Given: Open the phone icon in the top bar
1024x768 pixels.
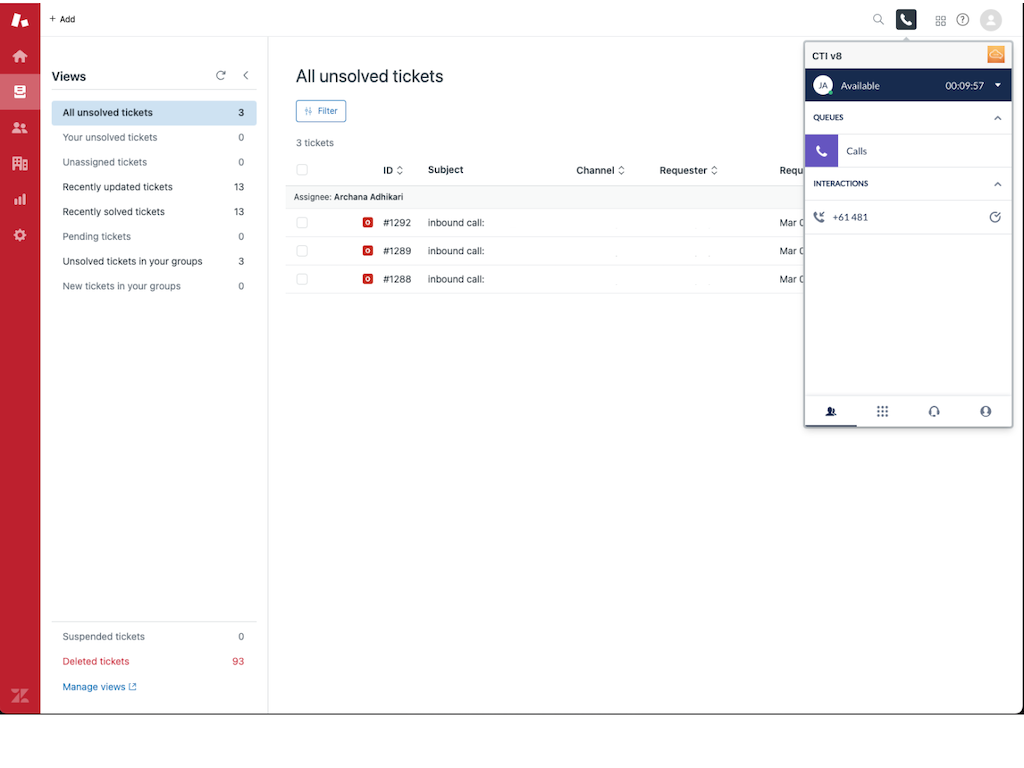Looking at the screenshot, I should pos(905,19).
